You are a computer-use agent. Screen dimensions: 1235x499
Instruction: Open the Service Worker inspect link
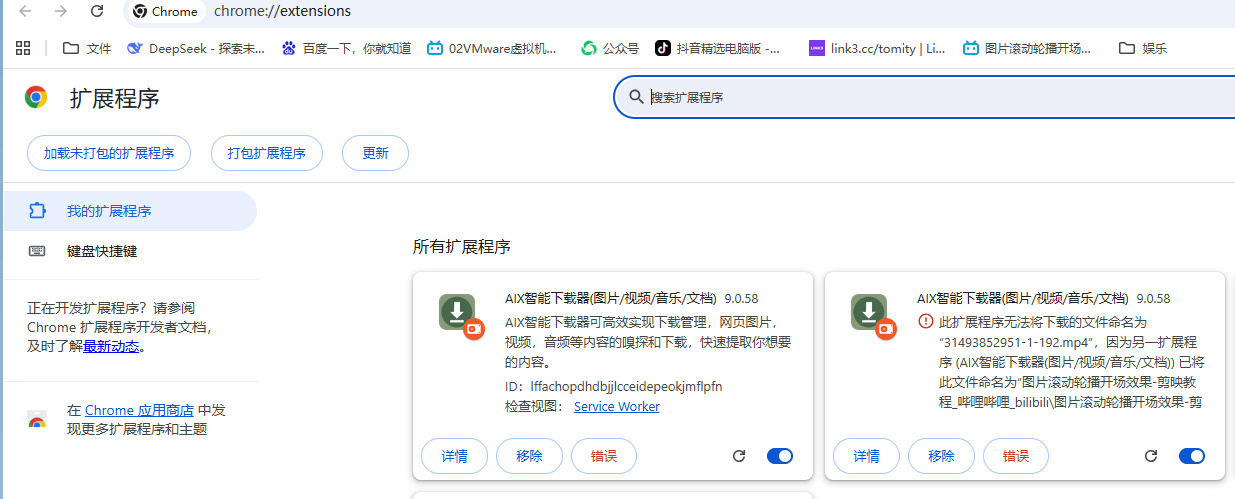tap(616, 406)
